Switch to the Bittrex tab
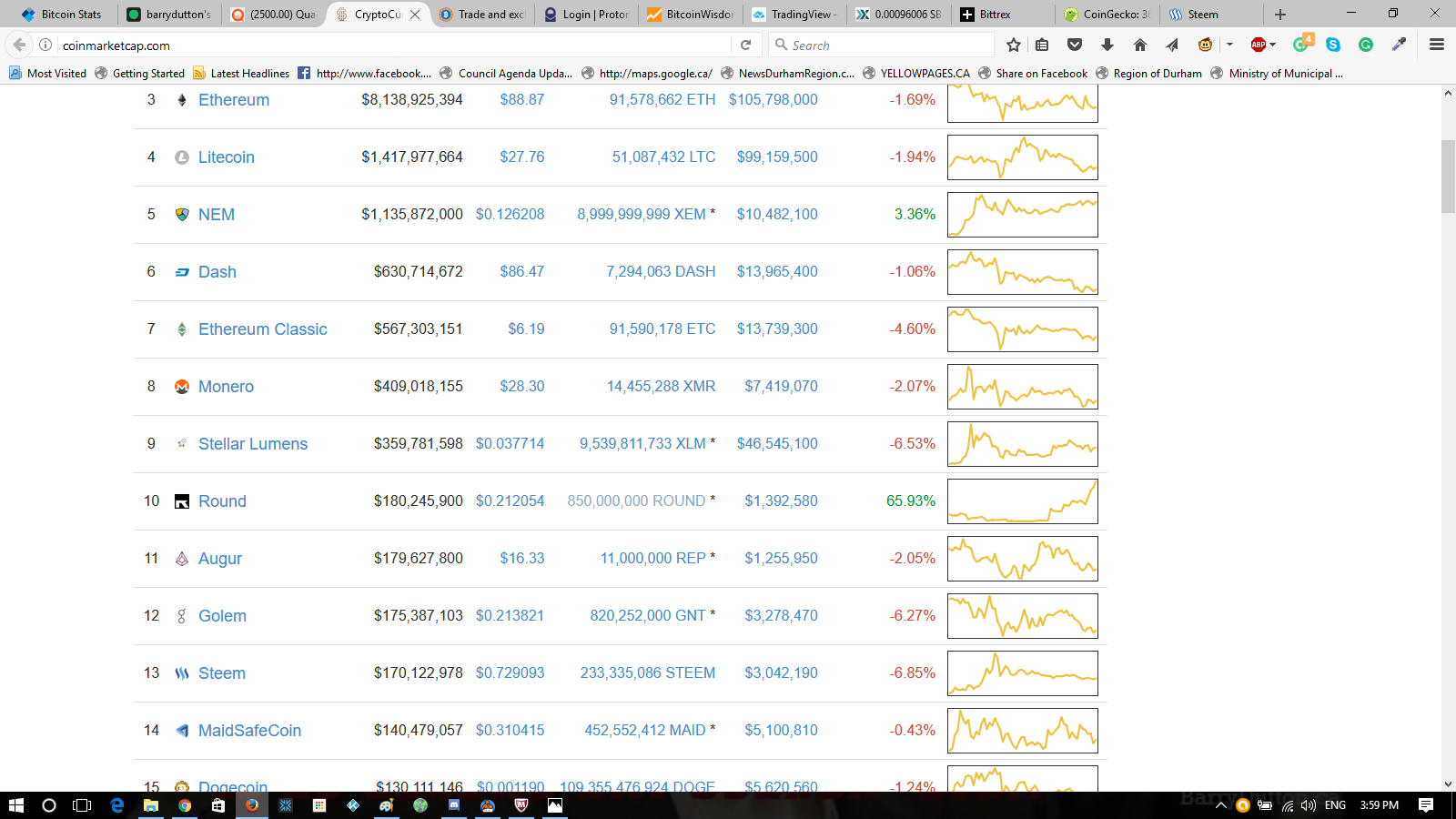Screen dimensions: 1456x819 (1003, 15)
